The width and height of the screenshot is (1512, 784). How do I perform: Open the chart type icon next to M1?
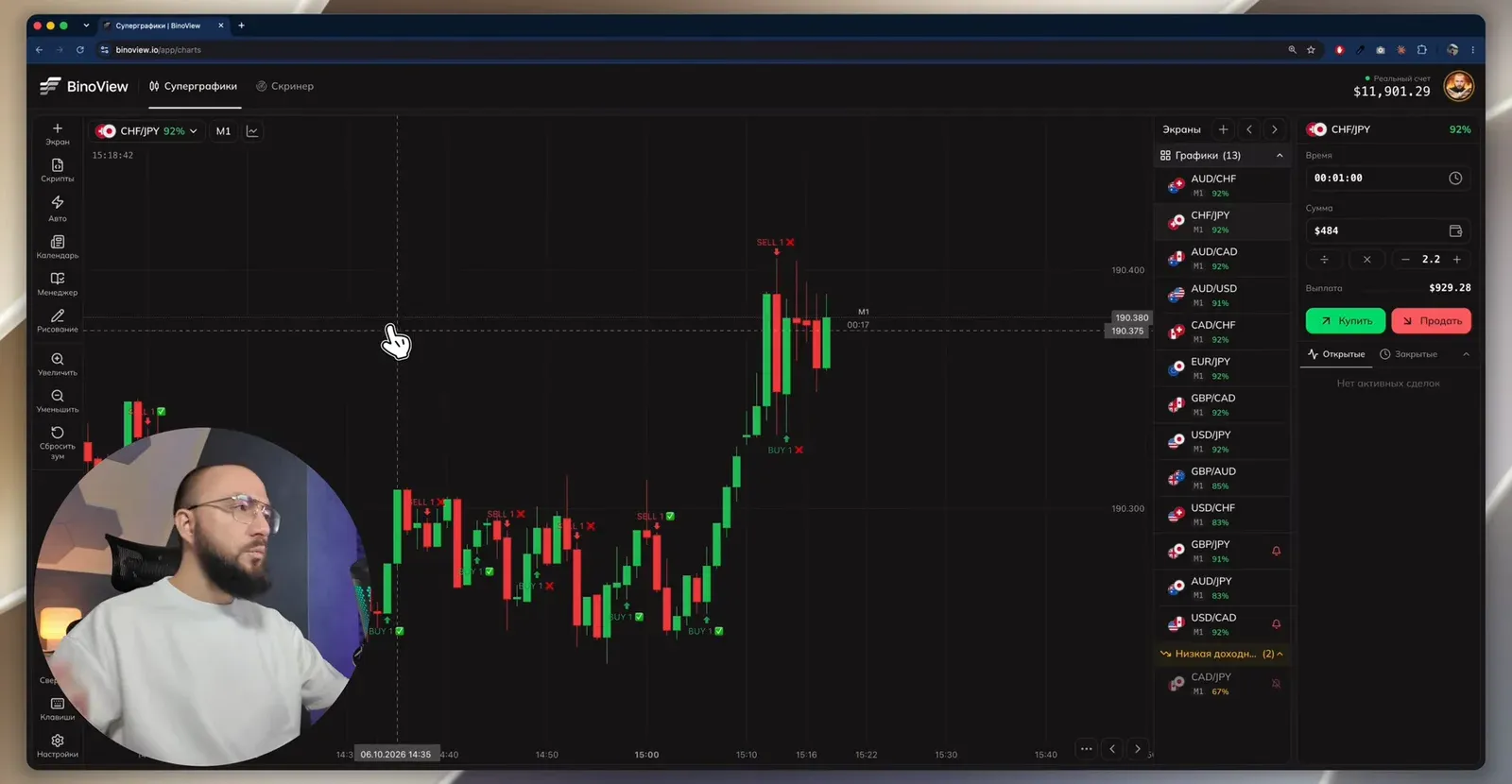click(252, 131)
